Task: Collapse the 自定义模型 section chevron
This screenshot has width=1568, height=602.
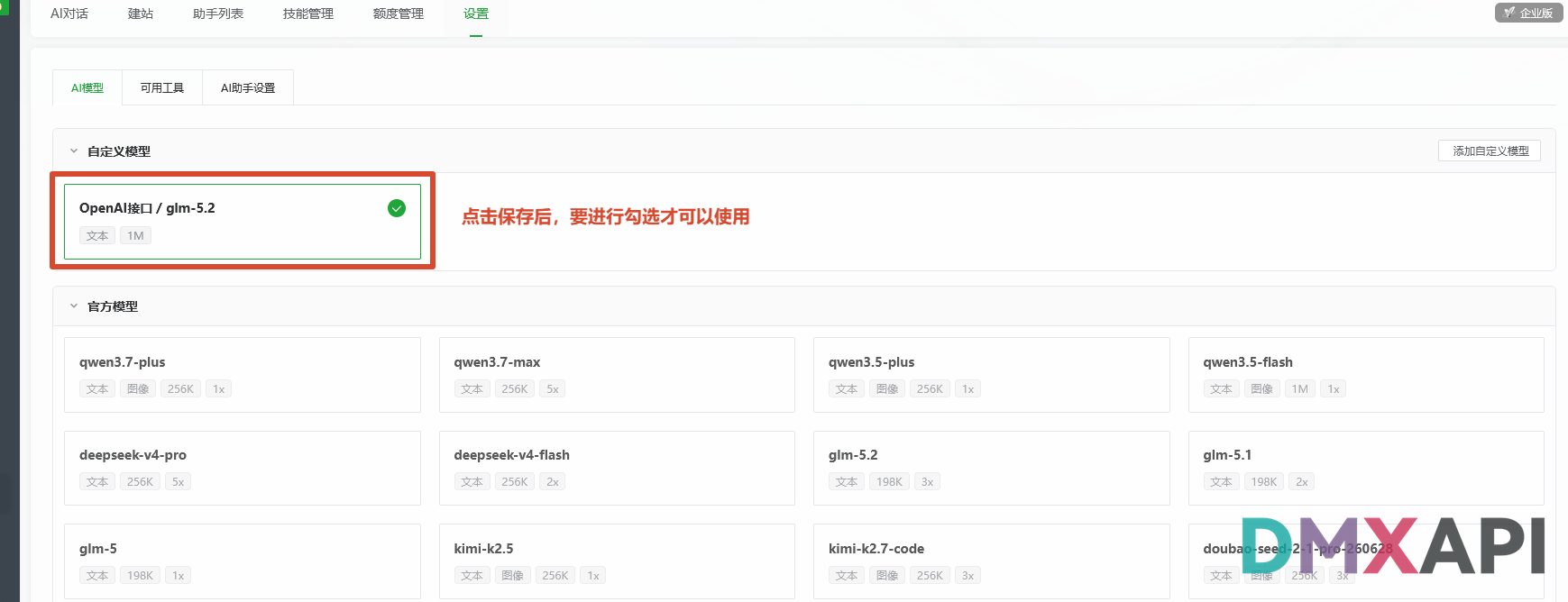Action: (74, 151)
